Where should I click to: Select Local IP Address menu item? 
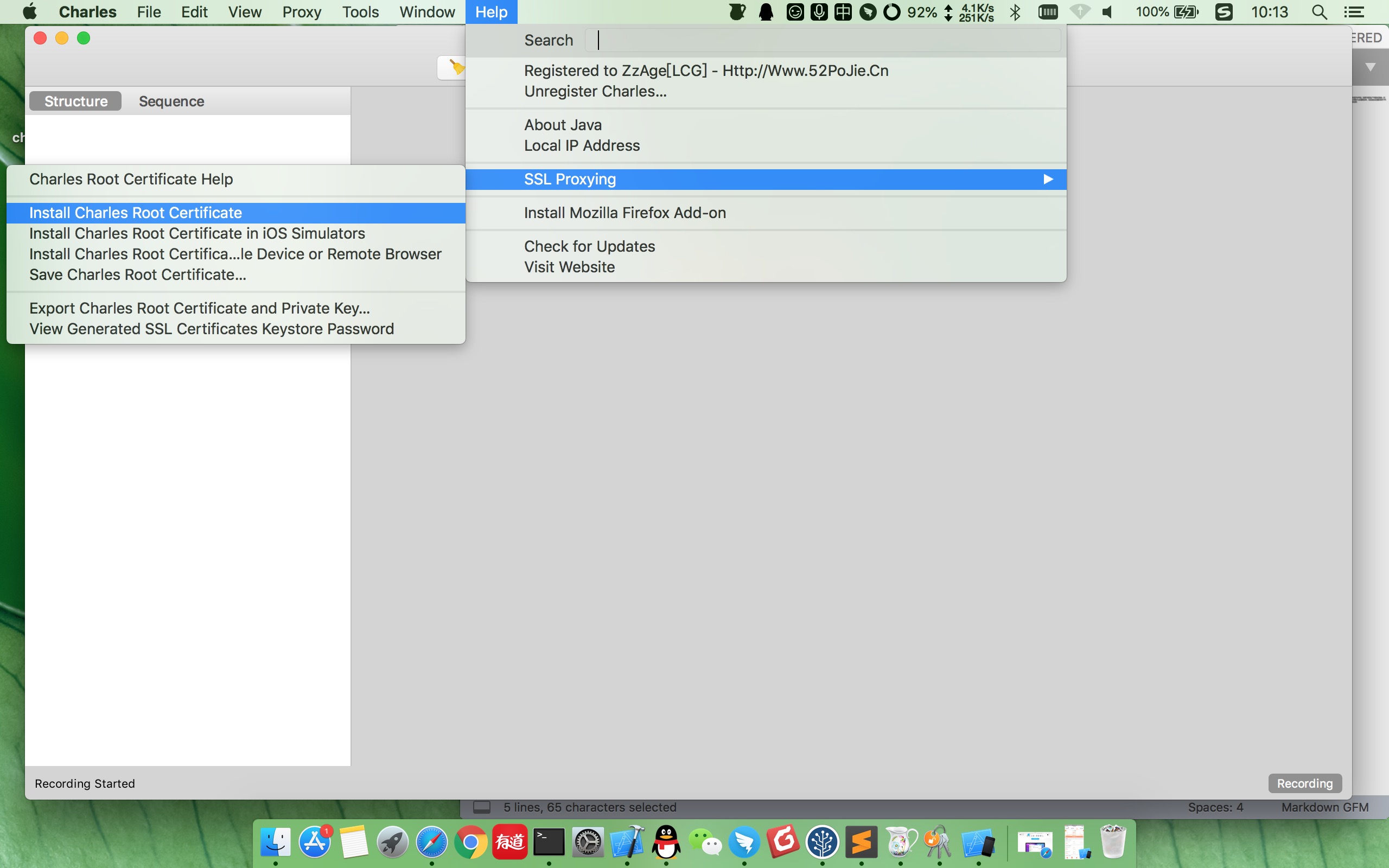766,145
